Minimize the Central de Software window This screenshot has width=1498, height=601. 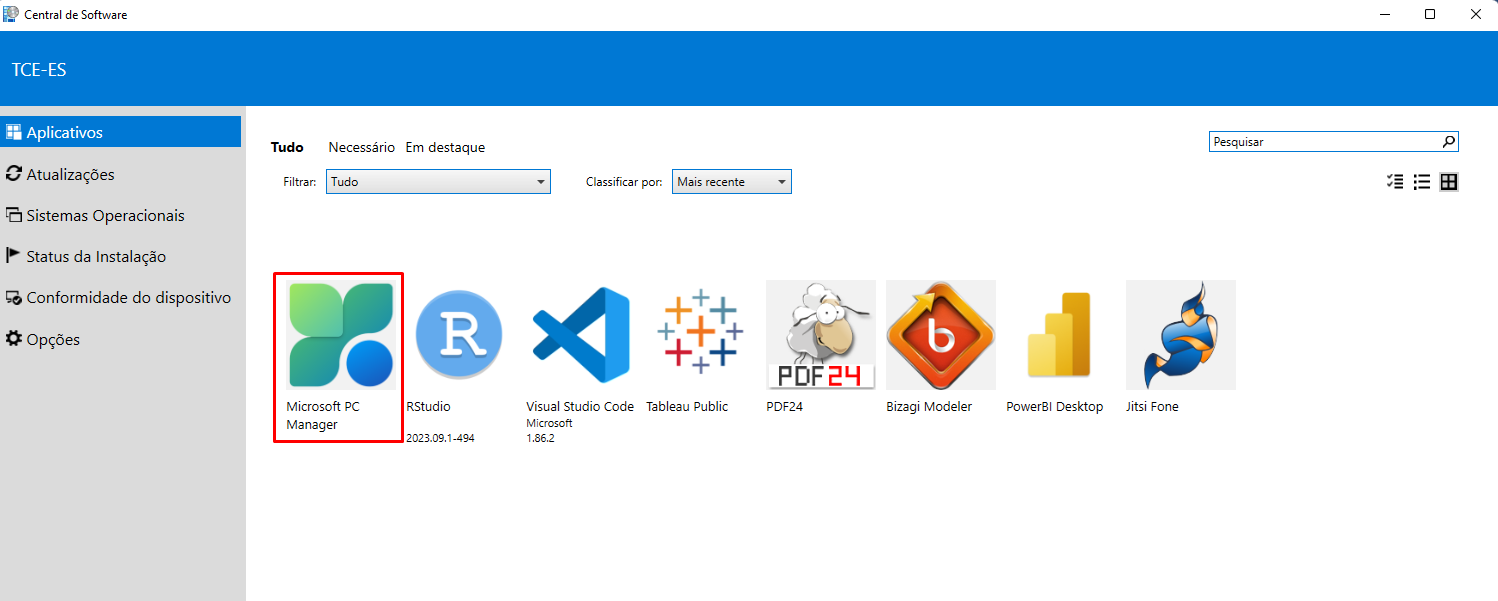[x=1384, y=15]
